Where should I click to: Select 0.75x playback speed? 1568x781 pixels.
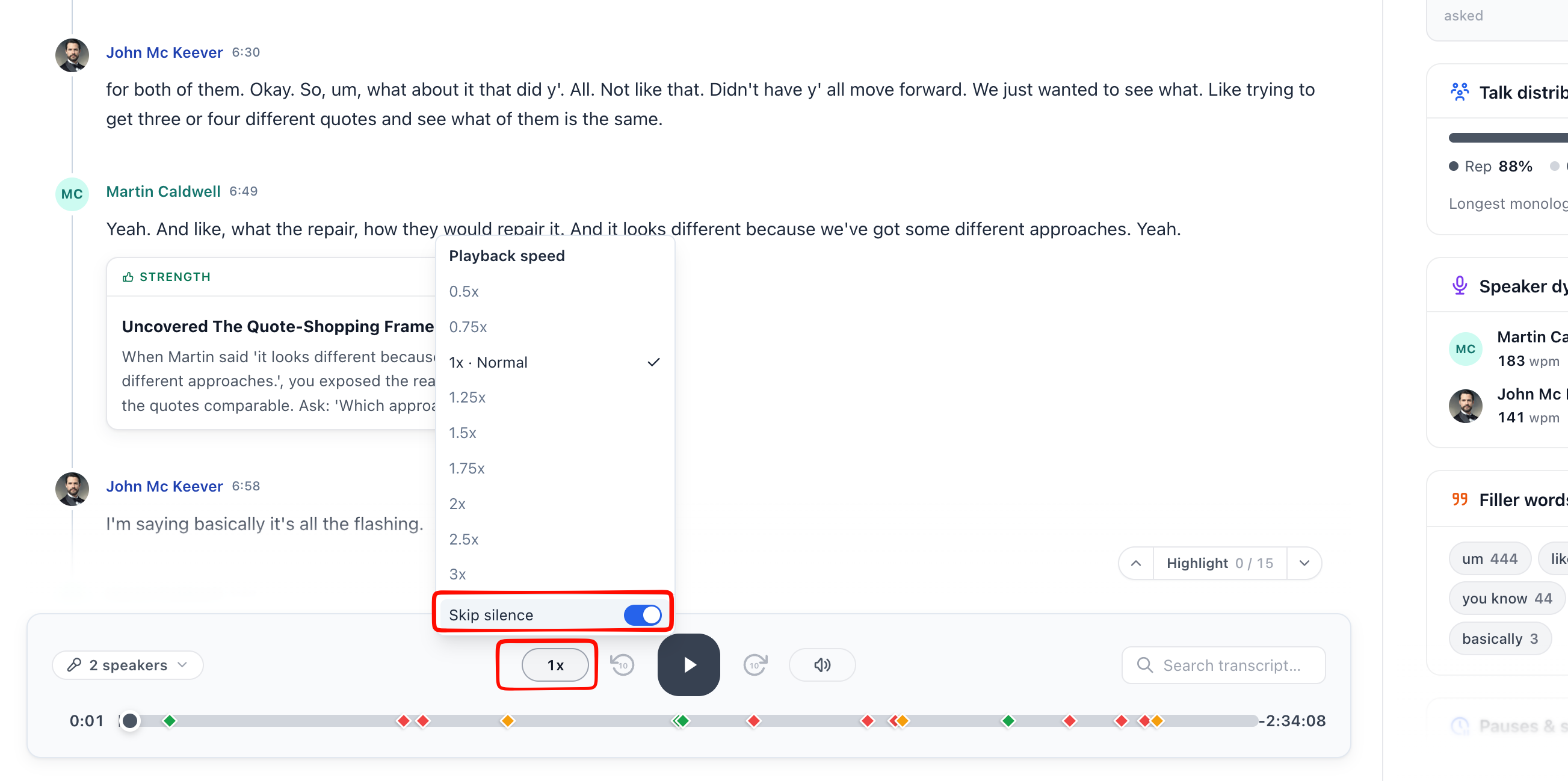point(554,327)
